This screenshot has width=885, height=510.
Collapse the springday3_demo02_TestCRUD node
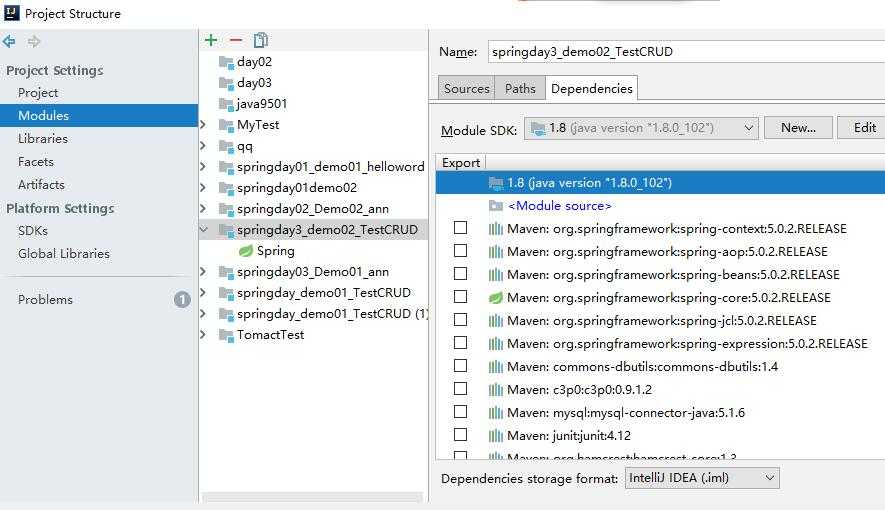click(204, 230)
